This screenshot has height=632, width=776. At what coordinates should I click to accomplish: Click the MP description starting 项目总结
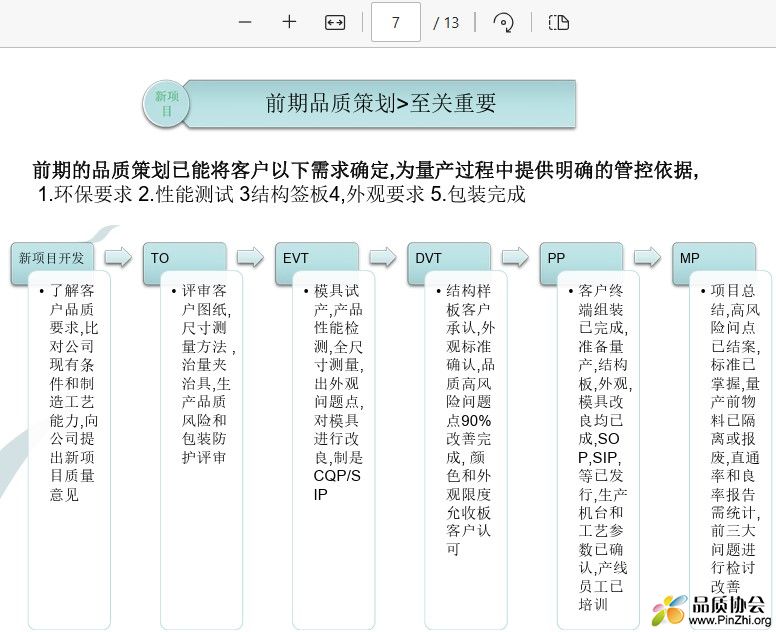pyautogui.click(x=735, y=438)
